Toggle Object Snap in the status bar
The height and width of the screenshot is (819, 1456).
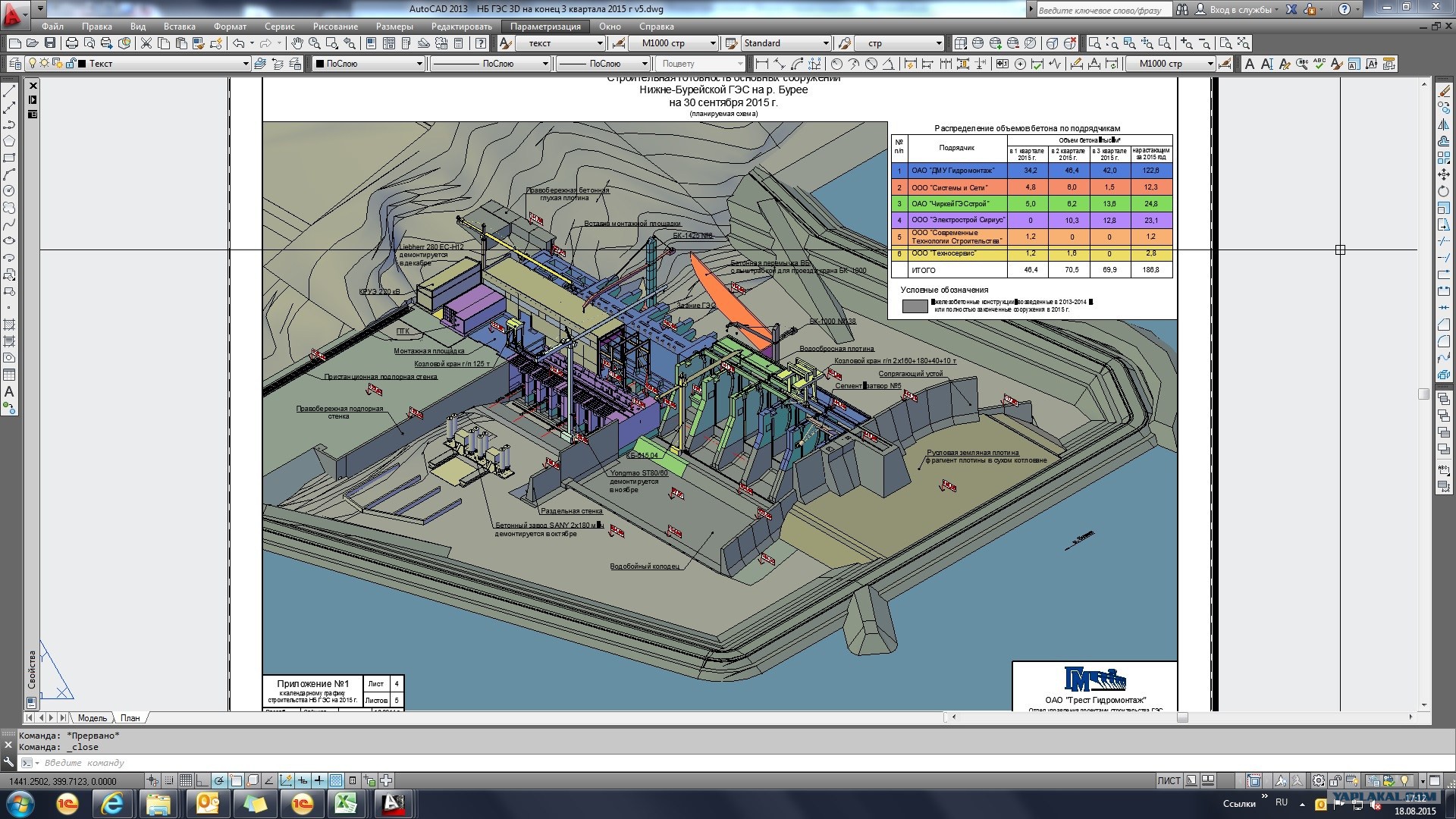(236, 780)
